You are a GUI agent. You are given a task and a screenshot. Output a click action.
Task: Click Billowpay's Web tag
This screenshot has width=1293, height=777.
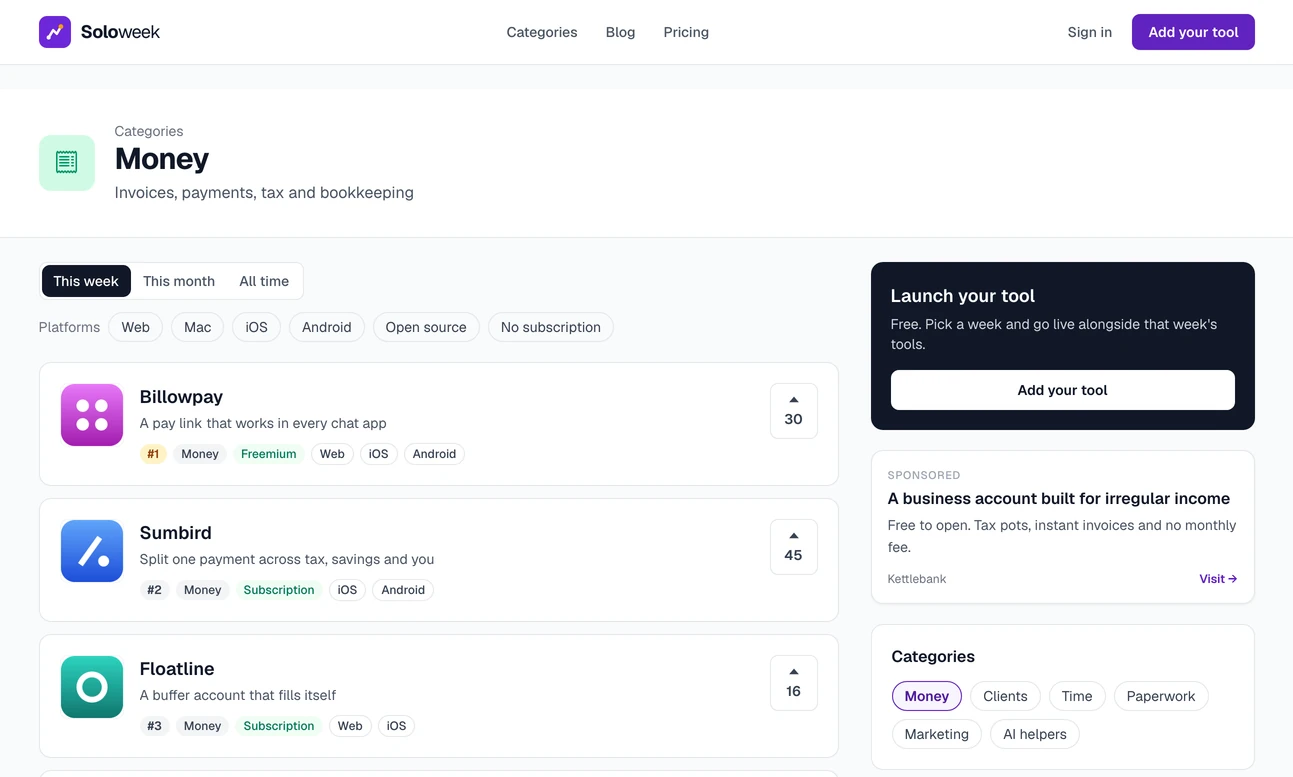[332, 454]
